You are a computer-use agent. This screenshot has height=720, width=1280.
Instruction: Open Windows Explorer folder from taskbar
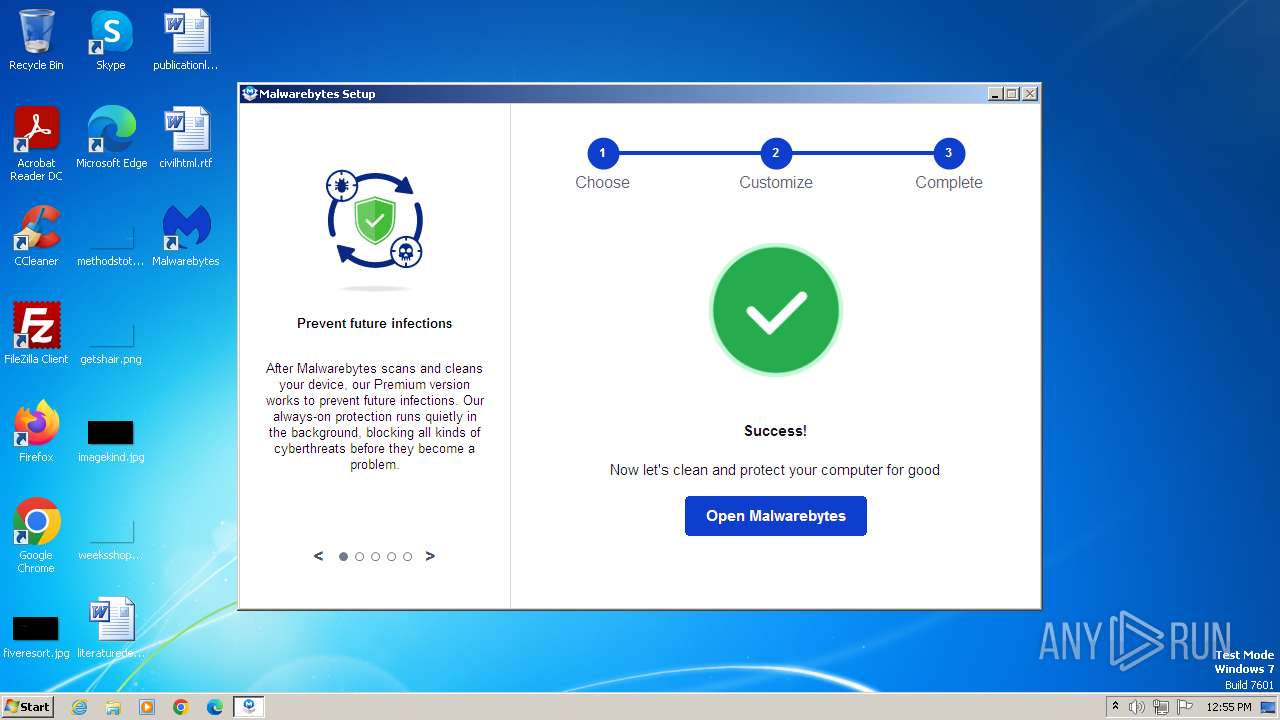click(113, 707)
